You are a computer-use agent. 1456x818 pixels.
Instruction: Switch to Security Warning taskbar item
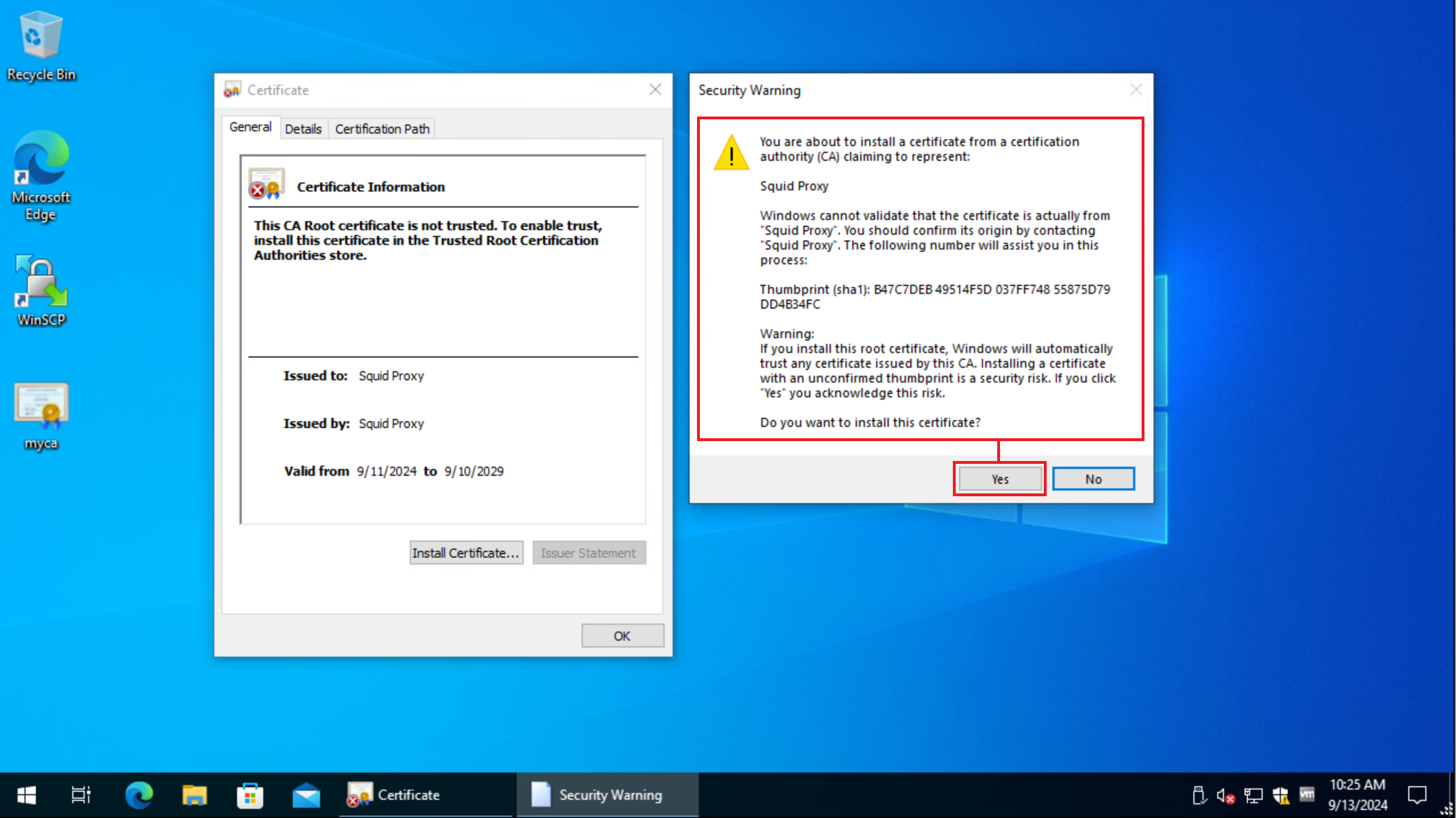pos(607,795)
